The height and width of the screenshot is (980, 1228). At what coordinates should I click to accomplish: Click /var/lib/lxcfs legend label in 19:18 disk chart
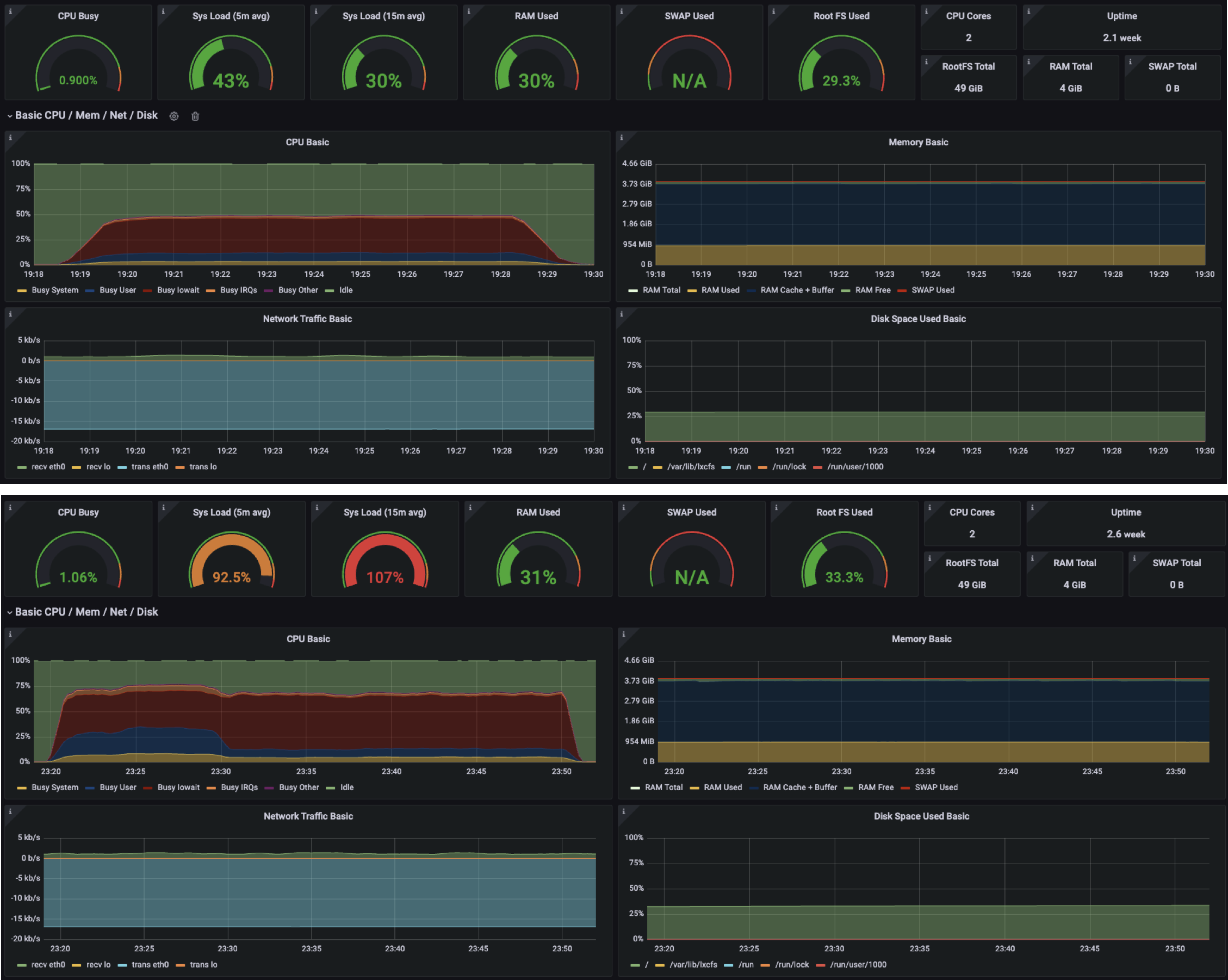pos(690,467)
